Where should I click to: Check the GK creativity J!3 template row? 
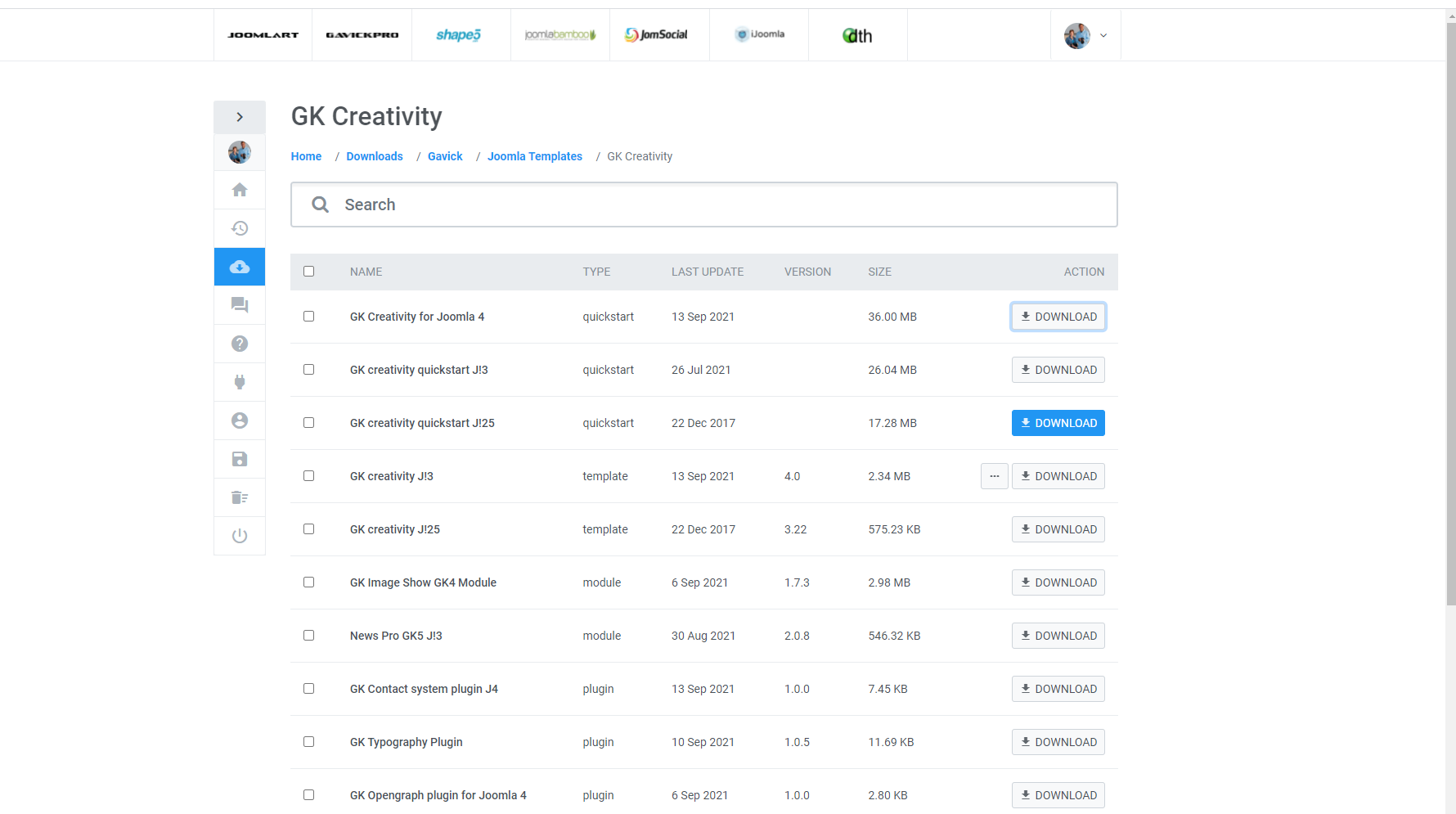coord(308,475)
